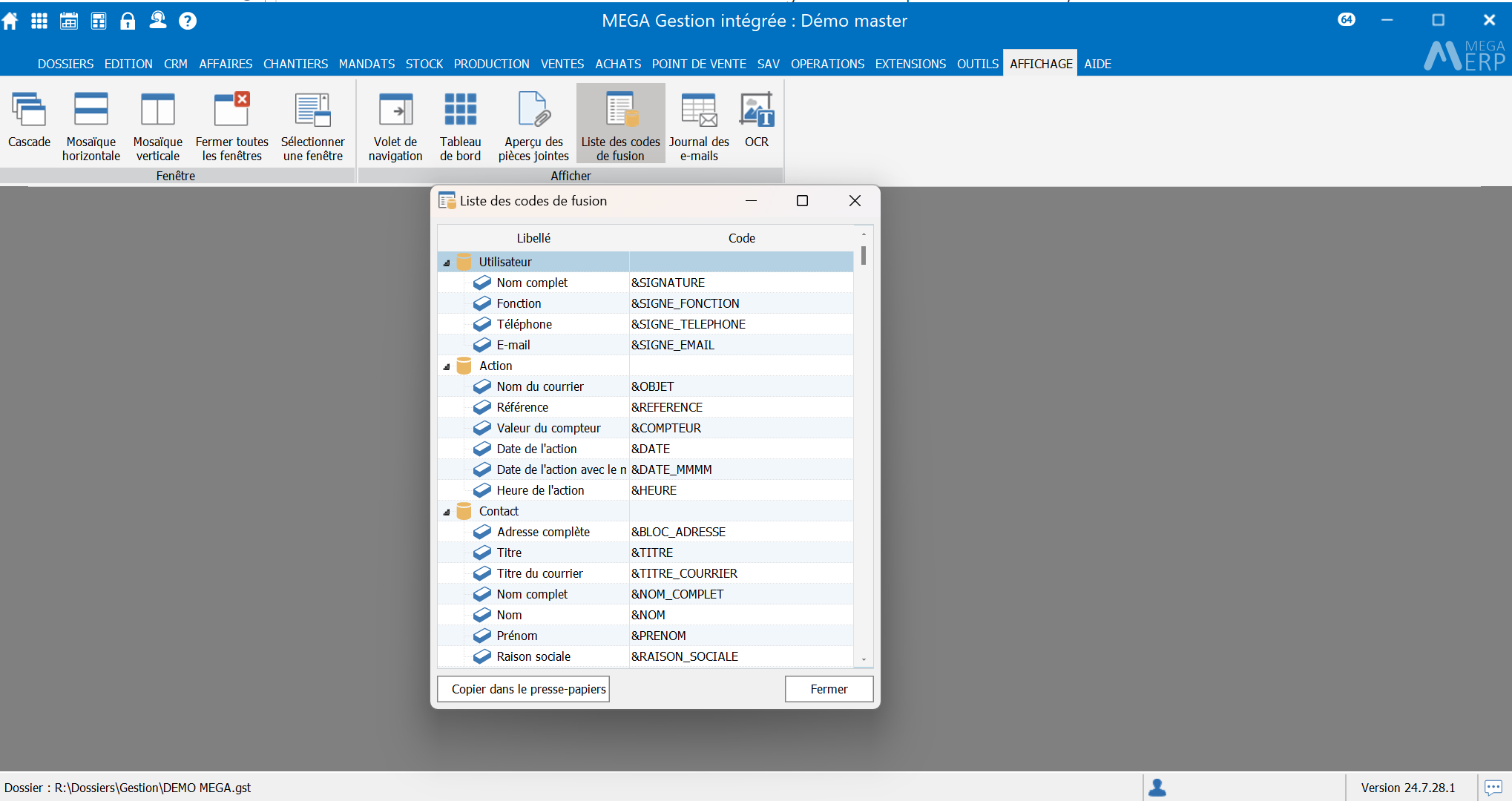Sort by Libellé column header
Screen dimensions: 1512x801
[533, 238]
